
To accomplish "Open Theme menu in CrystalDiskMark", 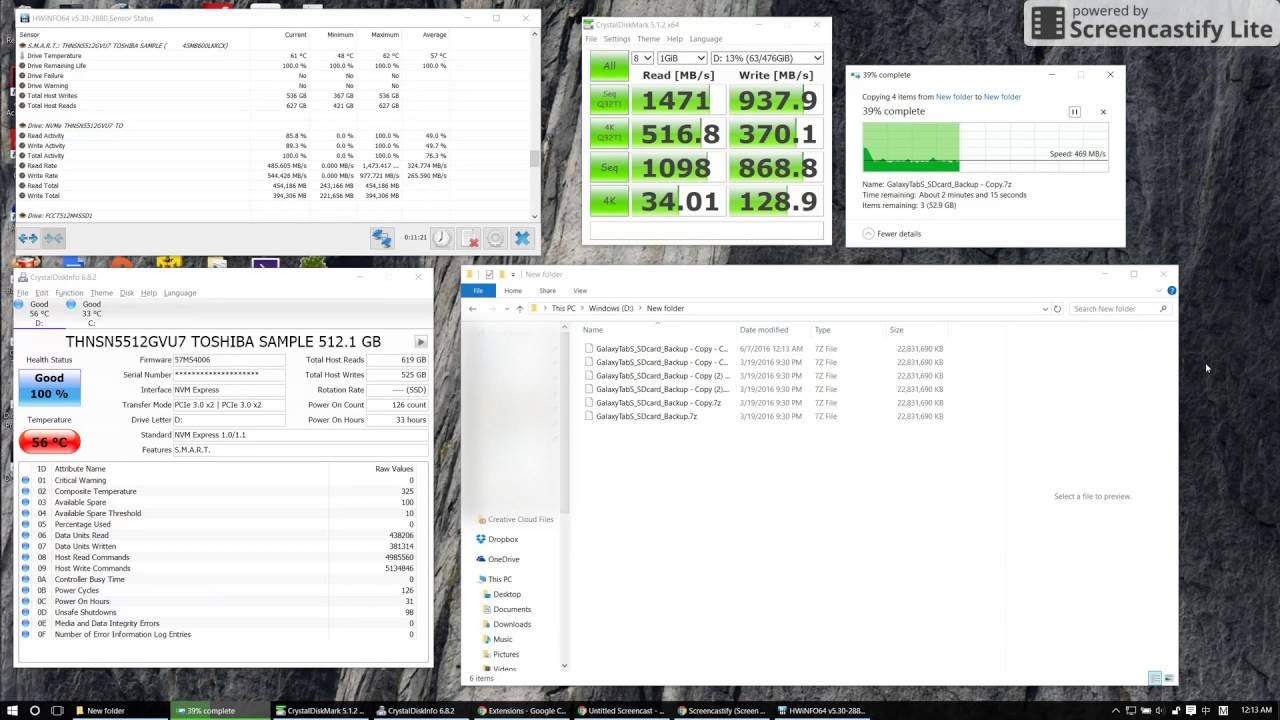I will (x=649, y=39).
